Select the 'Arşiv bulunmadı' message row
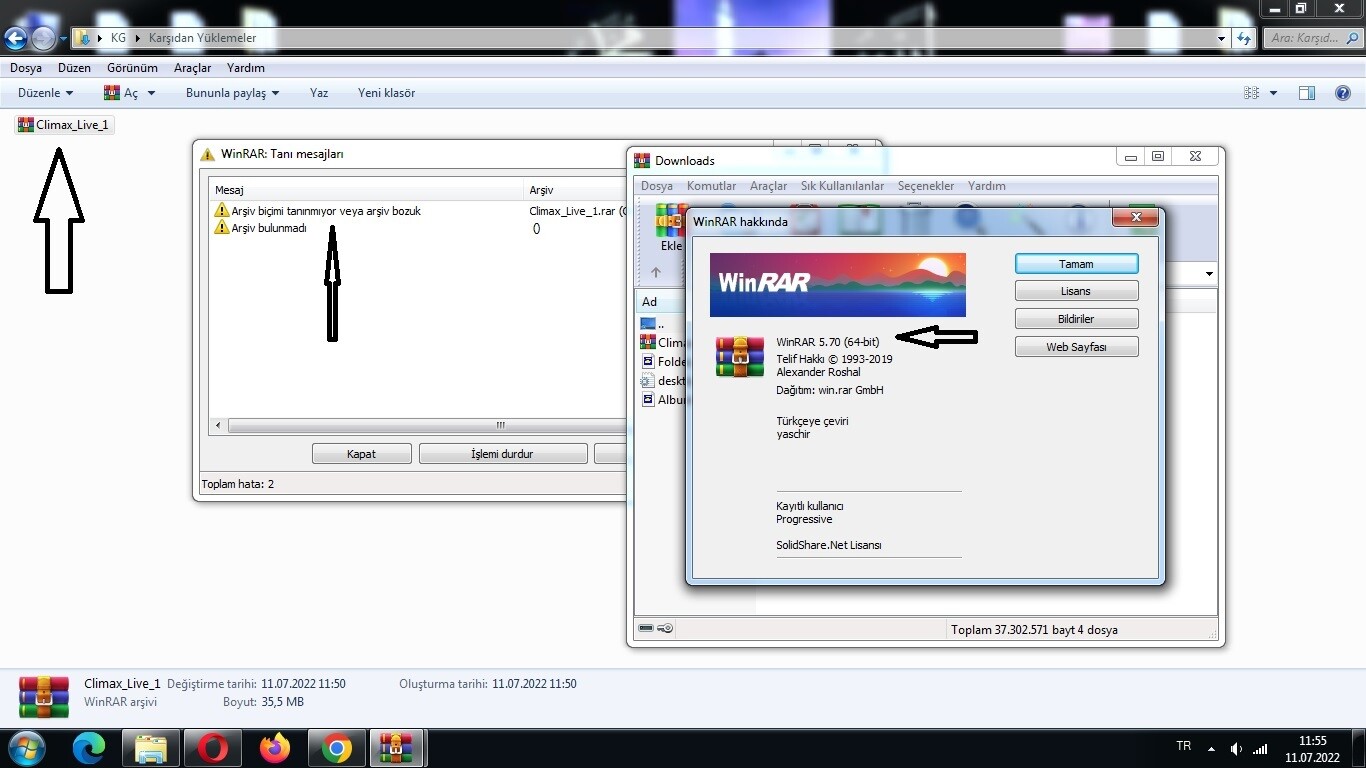Screen dimensions: 1366x773 (420, 228)
